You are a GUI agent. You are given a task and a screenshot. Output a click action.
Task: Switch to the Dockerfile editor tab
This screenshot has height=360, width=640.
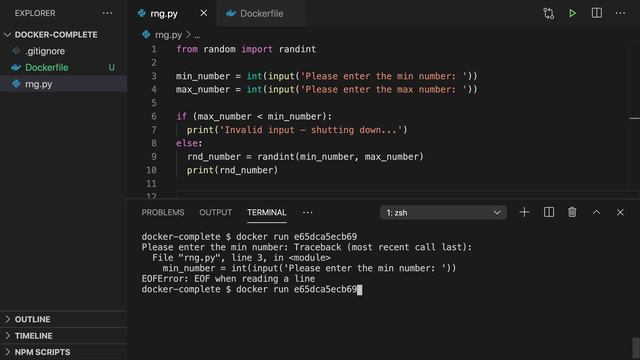click(261, 13)
